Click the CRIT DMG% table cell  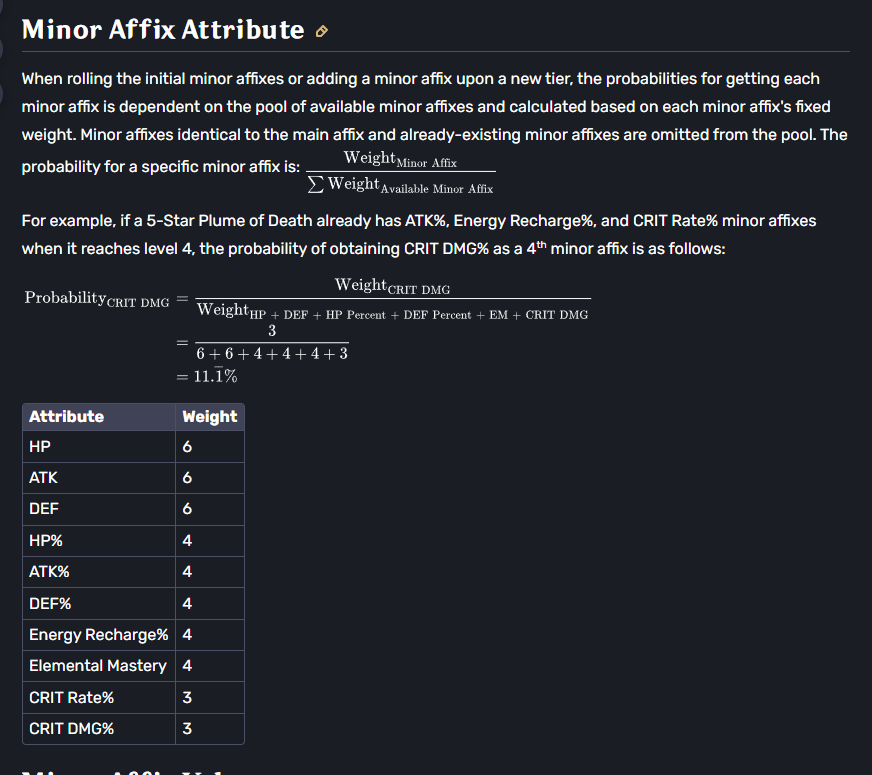(x=71, y=728)
